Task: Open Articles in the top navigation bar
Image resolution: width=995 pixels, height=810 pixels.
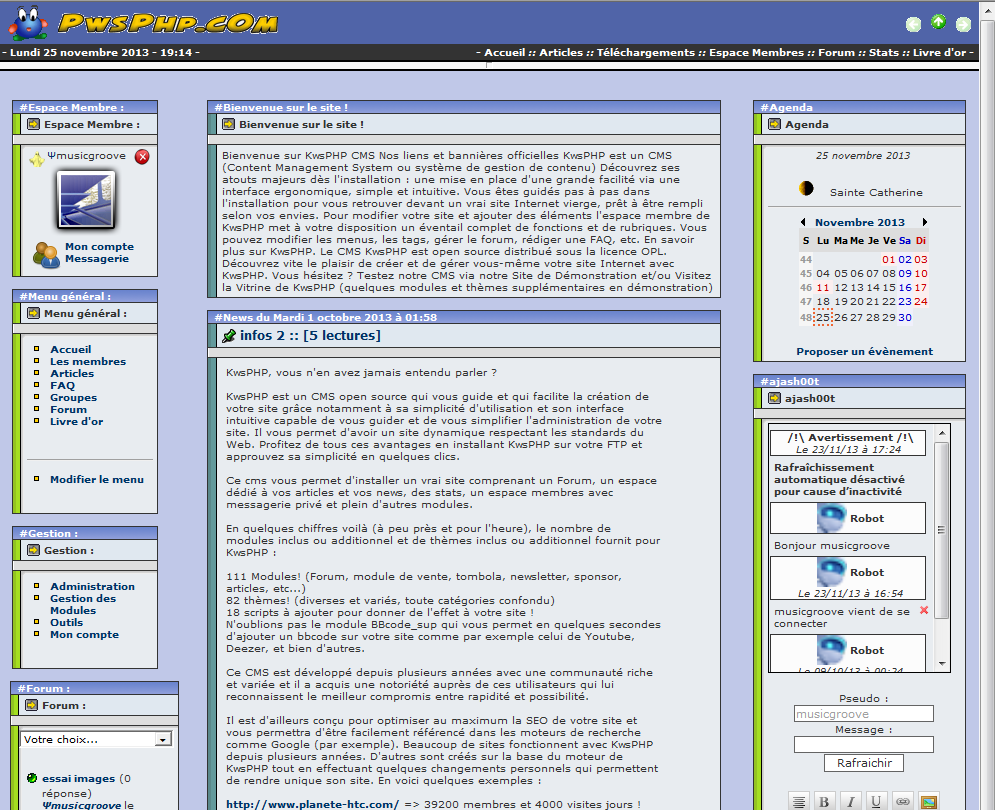Action: coord(561,53)
